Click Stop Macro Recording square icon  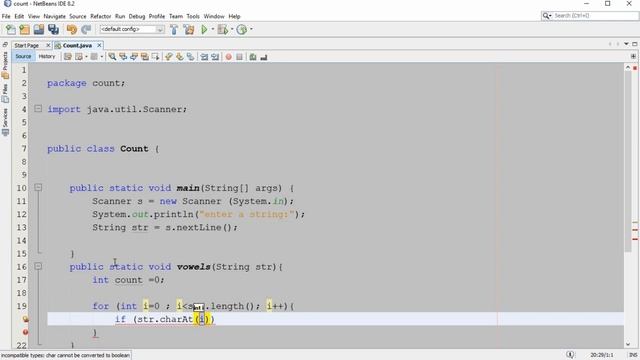pyautogui.click(x=240, y=57)
